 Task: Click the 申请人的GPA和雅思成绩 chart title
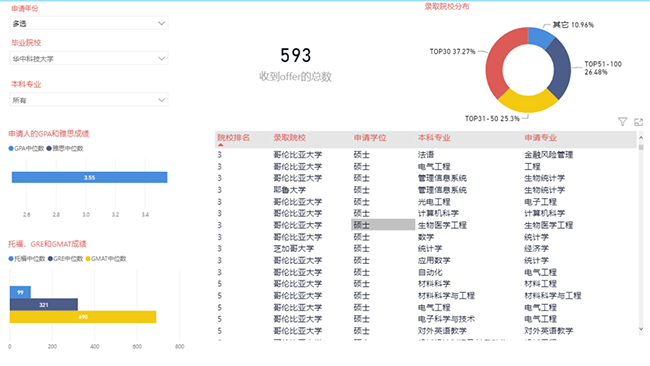click(49, 133)
